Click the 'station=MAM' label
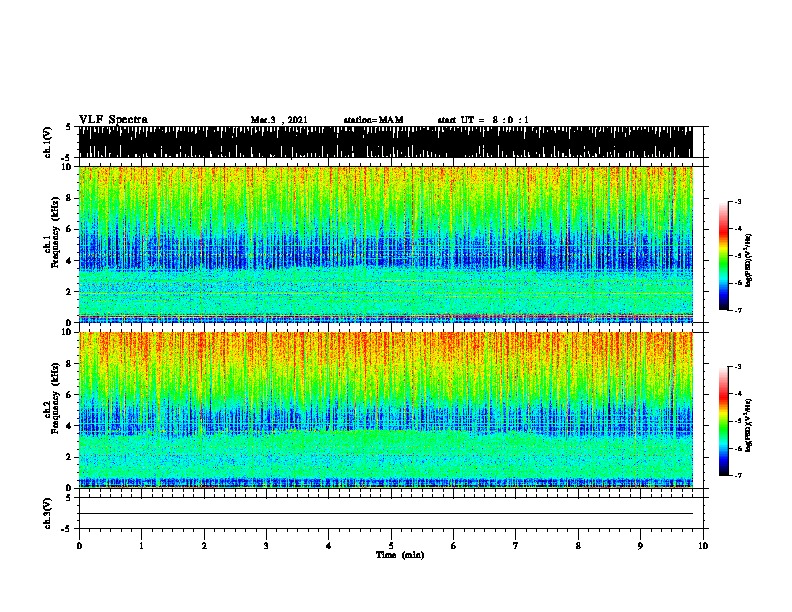 pyautogui.click(x=373, y=120)
